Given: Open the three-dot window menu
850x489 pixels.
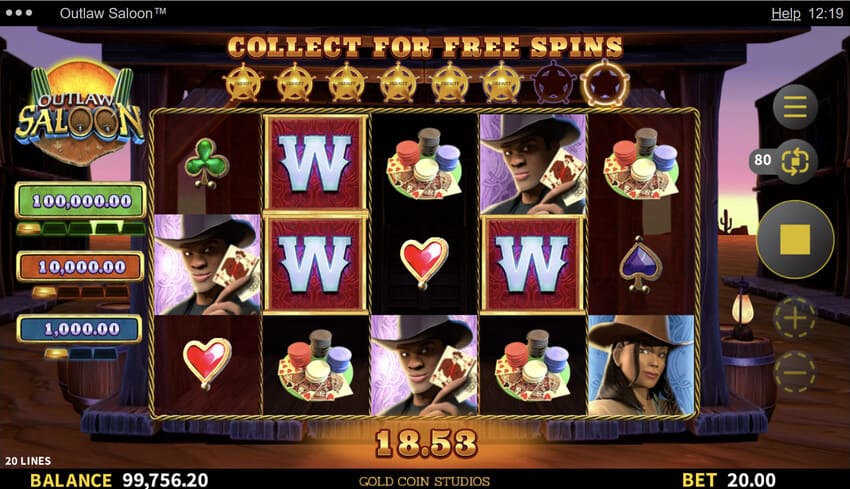Looking at the screenshot, I should 19,13.
